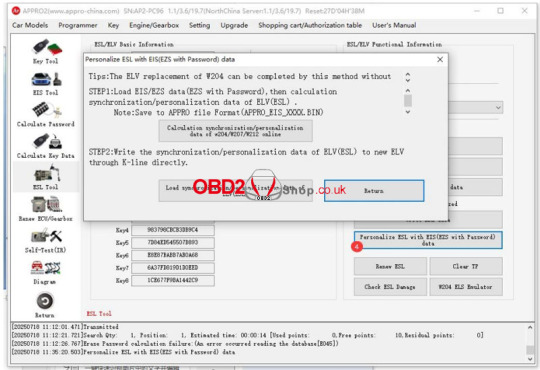Click Load synchronization/personalization data button

(236, 191)
